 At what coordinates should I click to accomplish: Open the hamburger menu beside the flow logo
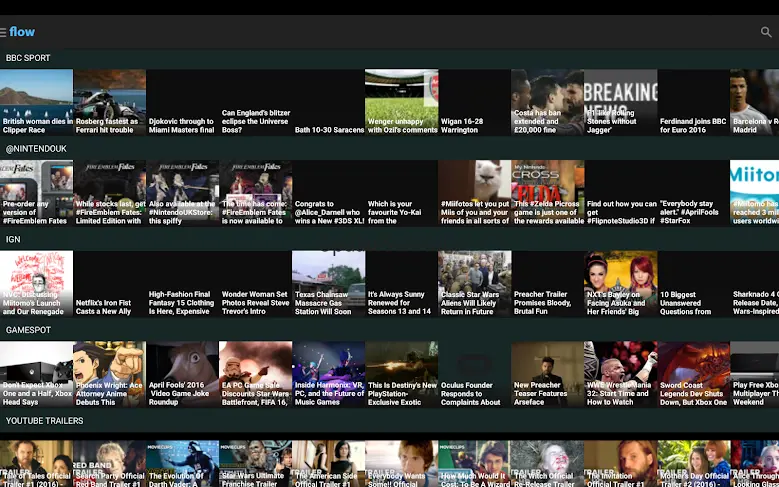4,32
